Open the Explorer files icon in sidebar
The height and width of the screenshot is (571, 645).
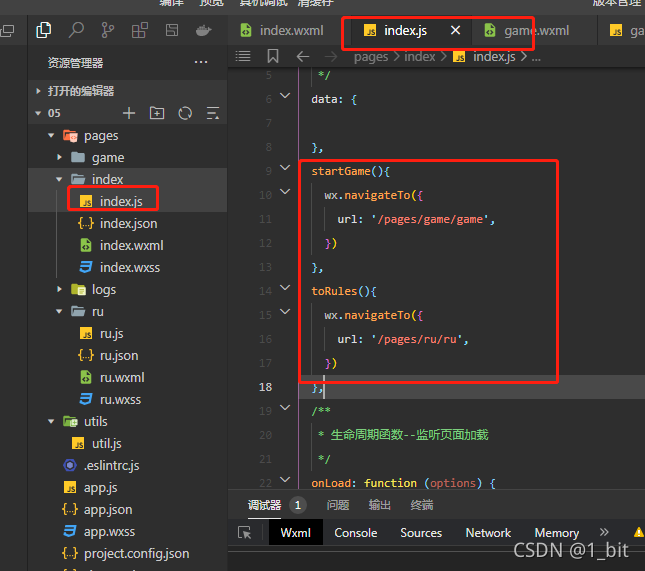tap(44, 30)
